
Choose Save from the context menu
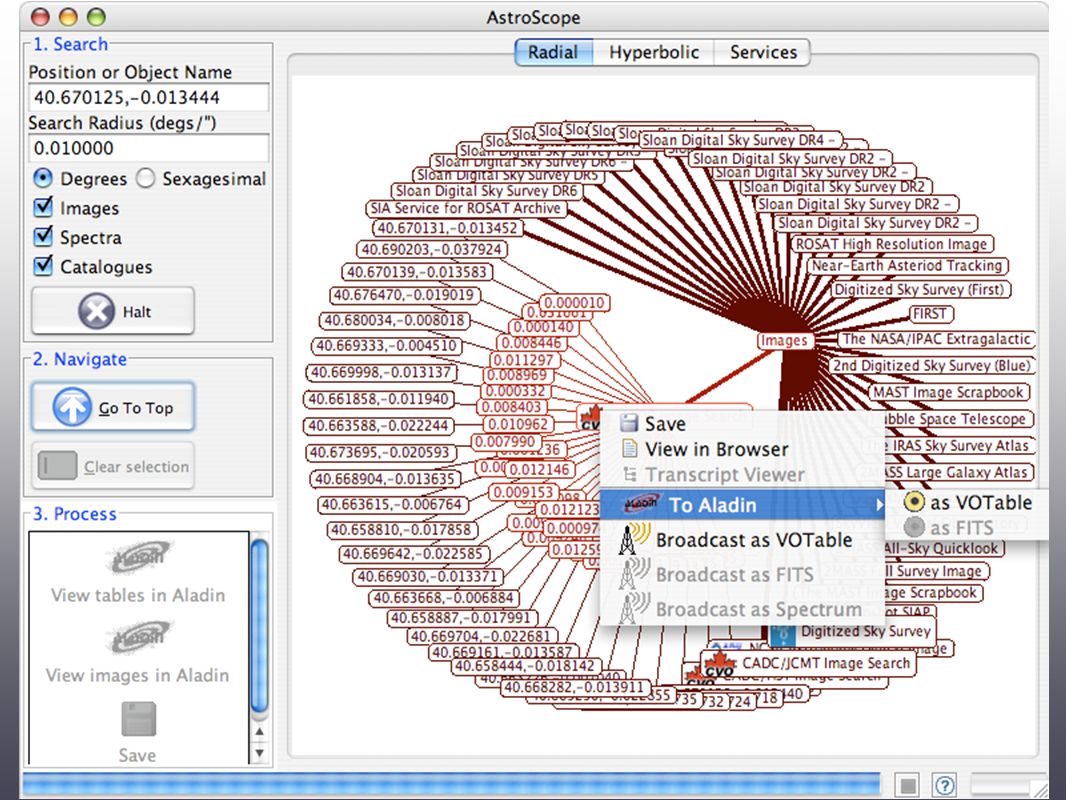(x=742, y=423)
